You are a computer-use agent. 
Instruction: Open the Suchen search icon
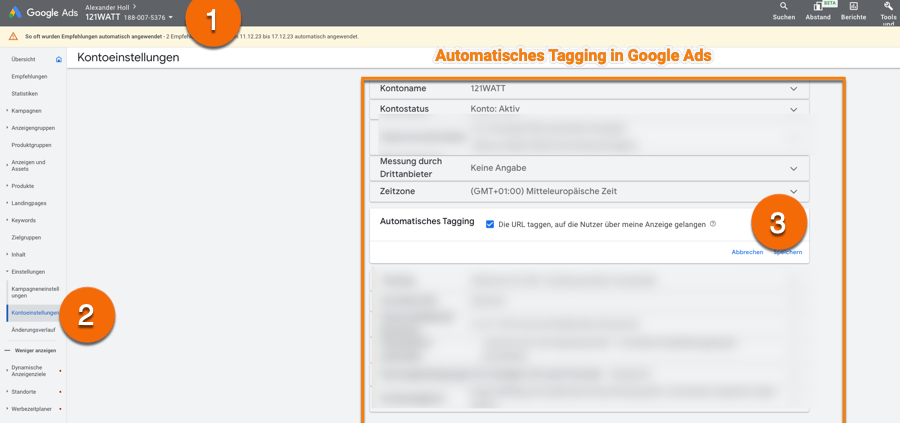click(784, 7)
